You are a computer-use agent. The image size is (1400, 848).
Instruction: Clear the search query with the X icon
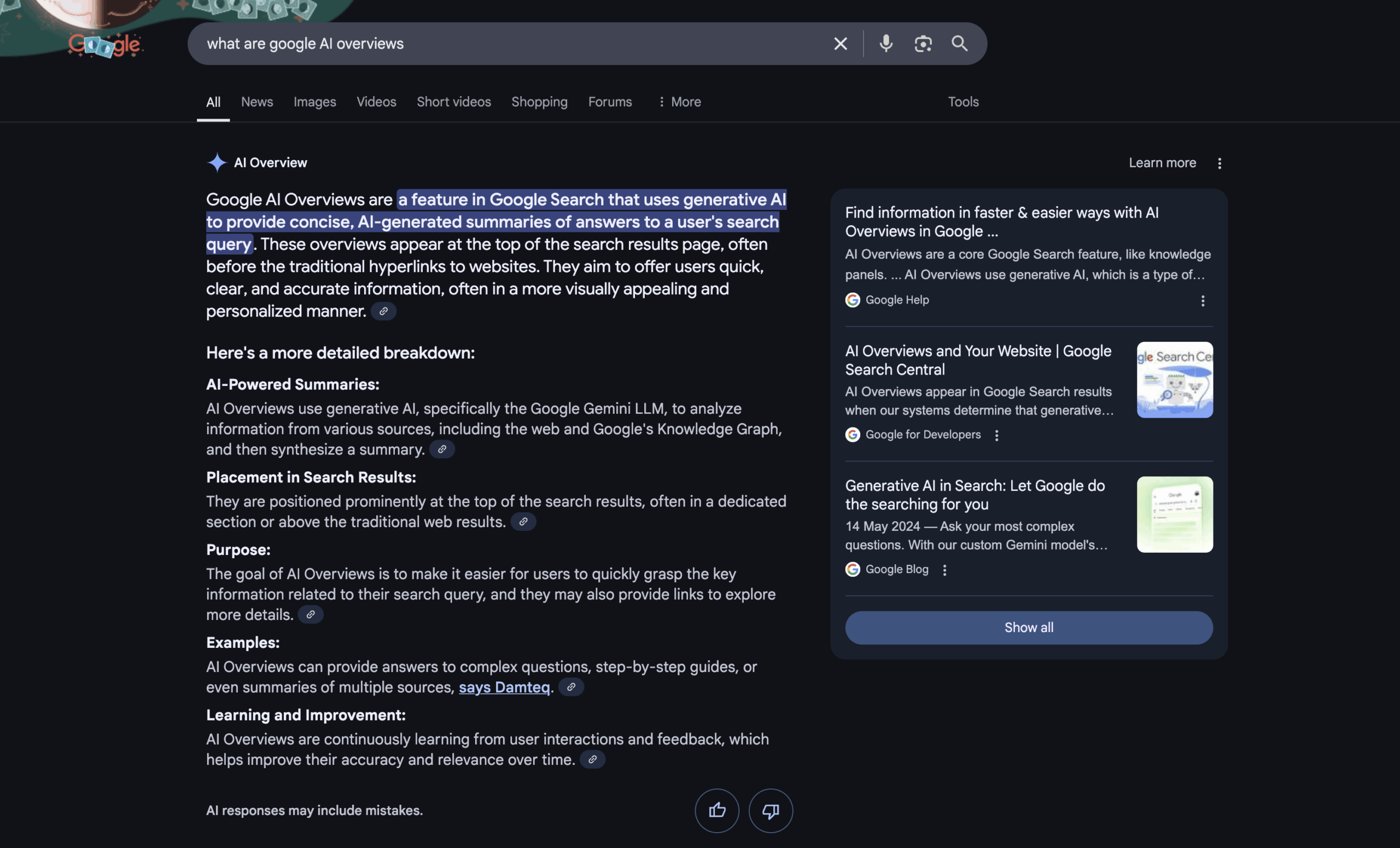tap(841, 43)
